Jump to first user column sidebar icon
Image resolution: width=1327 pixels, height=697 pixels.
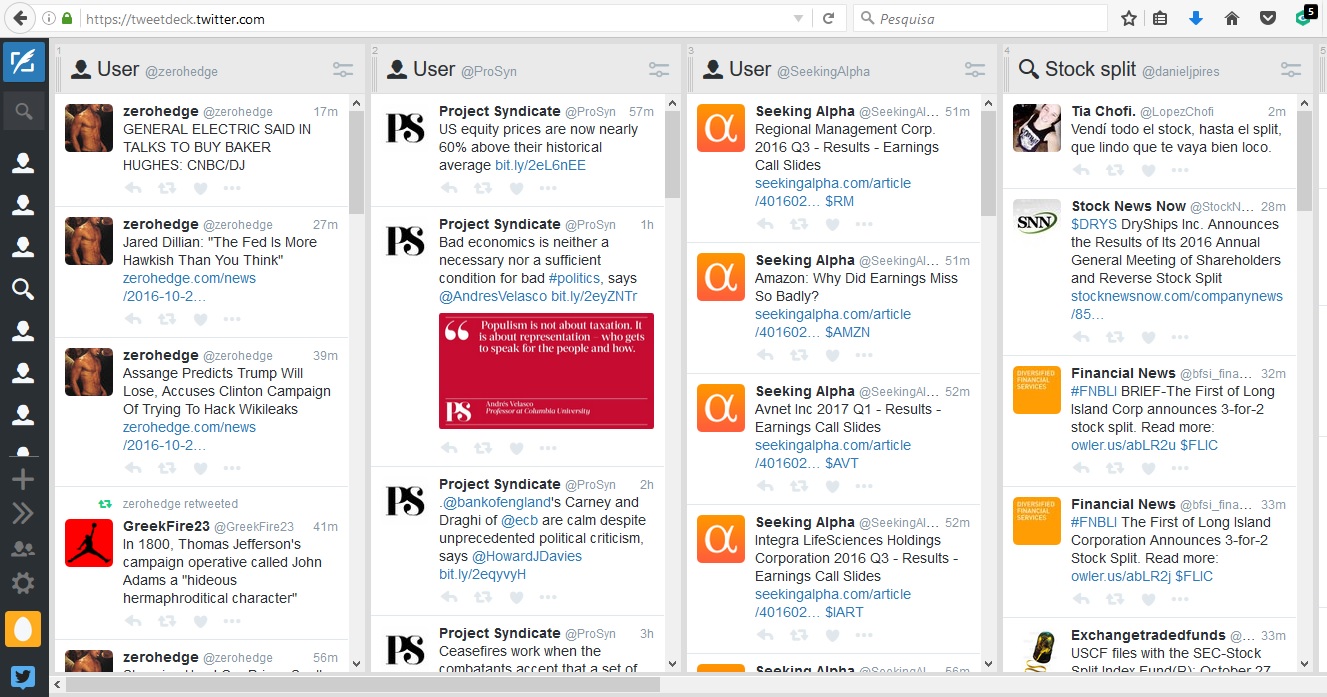(x=22, y=164)
